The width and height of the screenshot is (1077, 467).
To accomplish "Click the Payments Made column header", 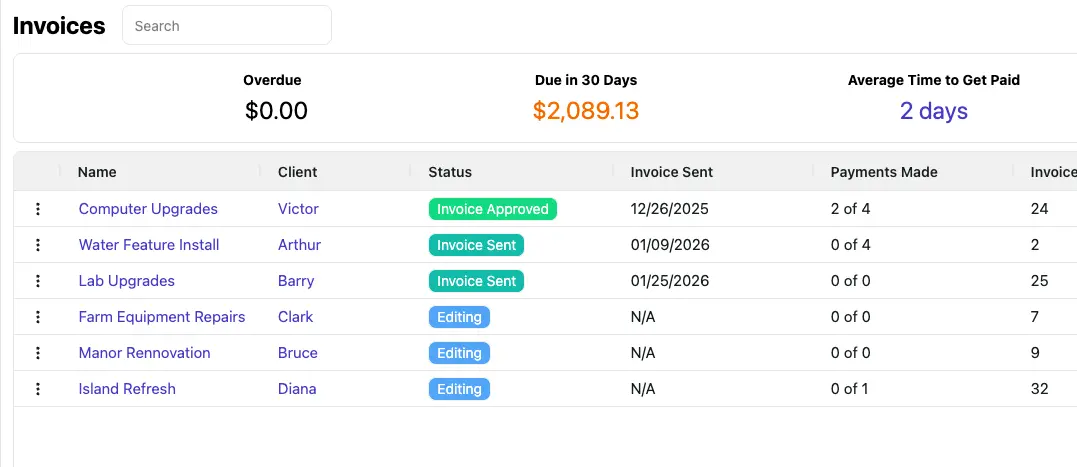I will tap(884, 172).
